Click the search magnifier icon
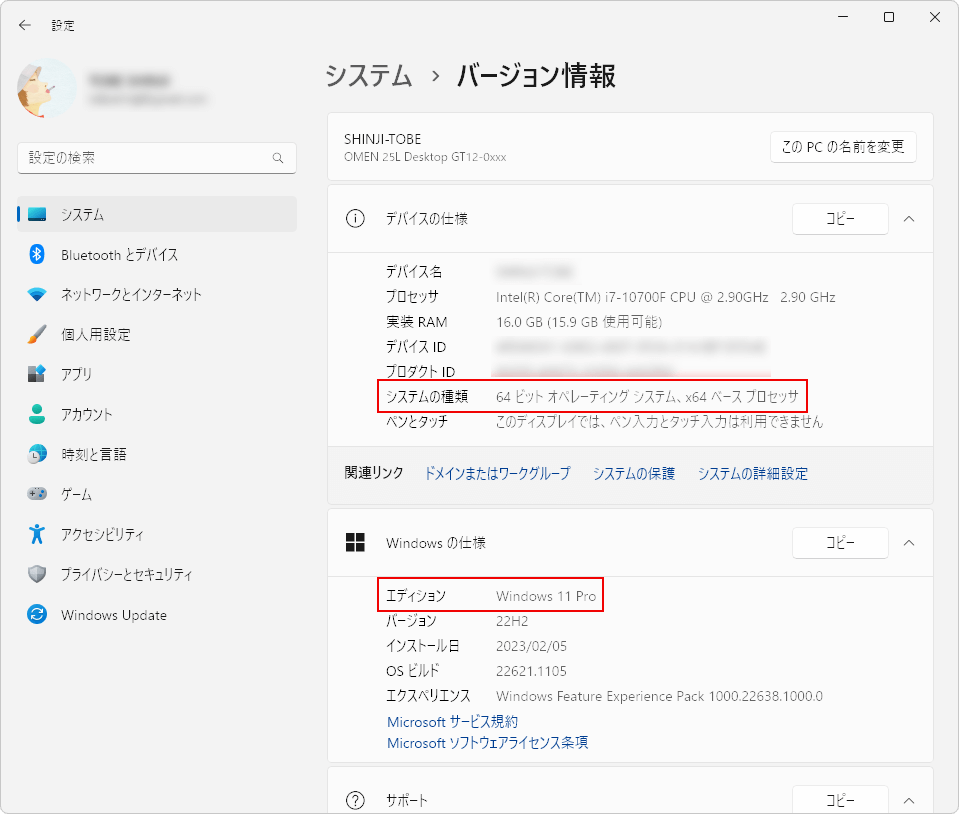The height and width of the screenshot is (814, 959). pos(278,158)
